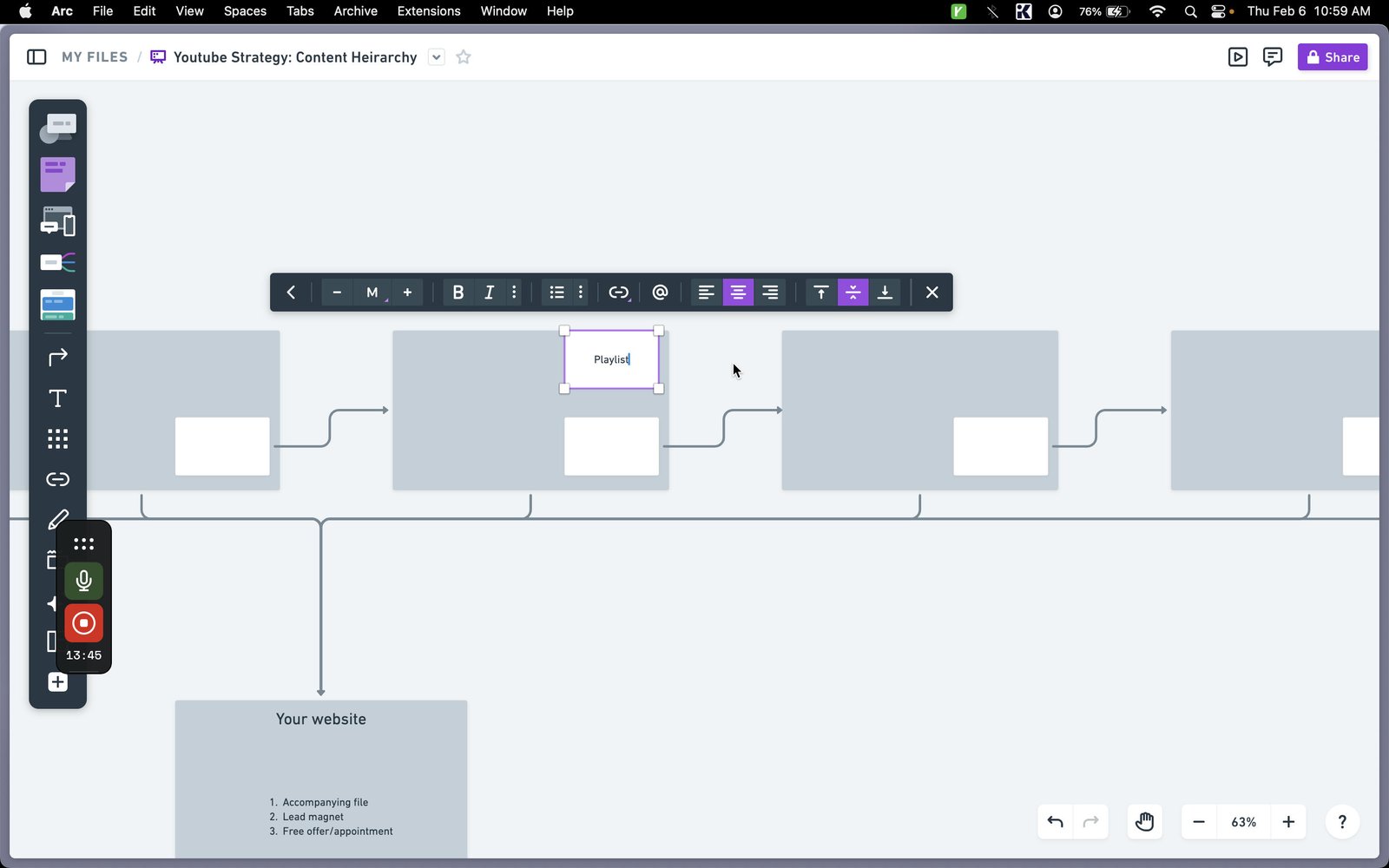Screen dimensions: 1389x868
Task: Close the text formatting toolbar
Action: click(932, 293)
